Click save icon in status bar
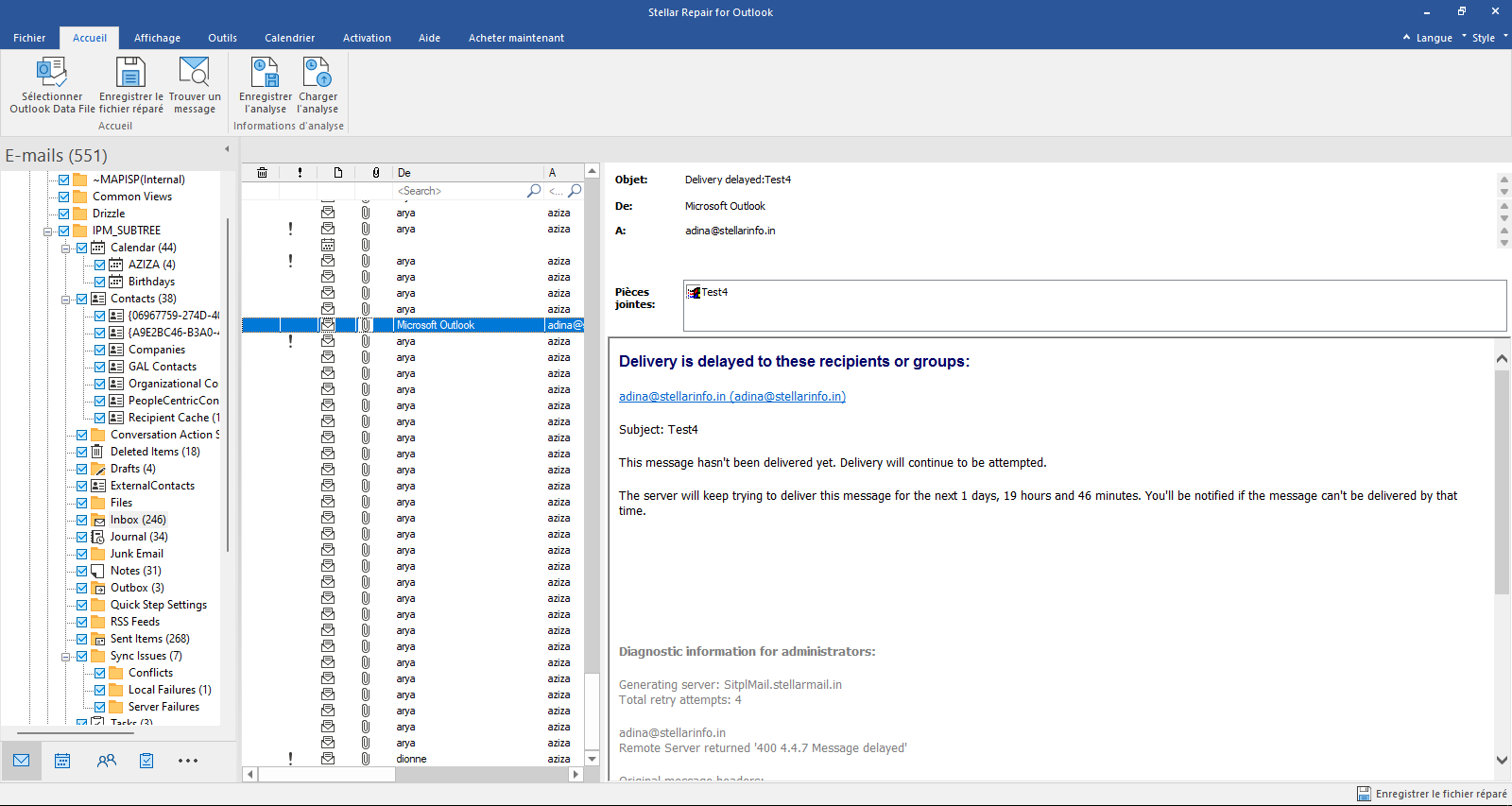The width and height of the screenshot is (1512, 806). click(1364, 794)
